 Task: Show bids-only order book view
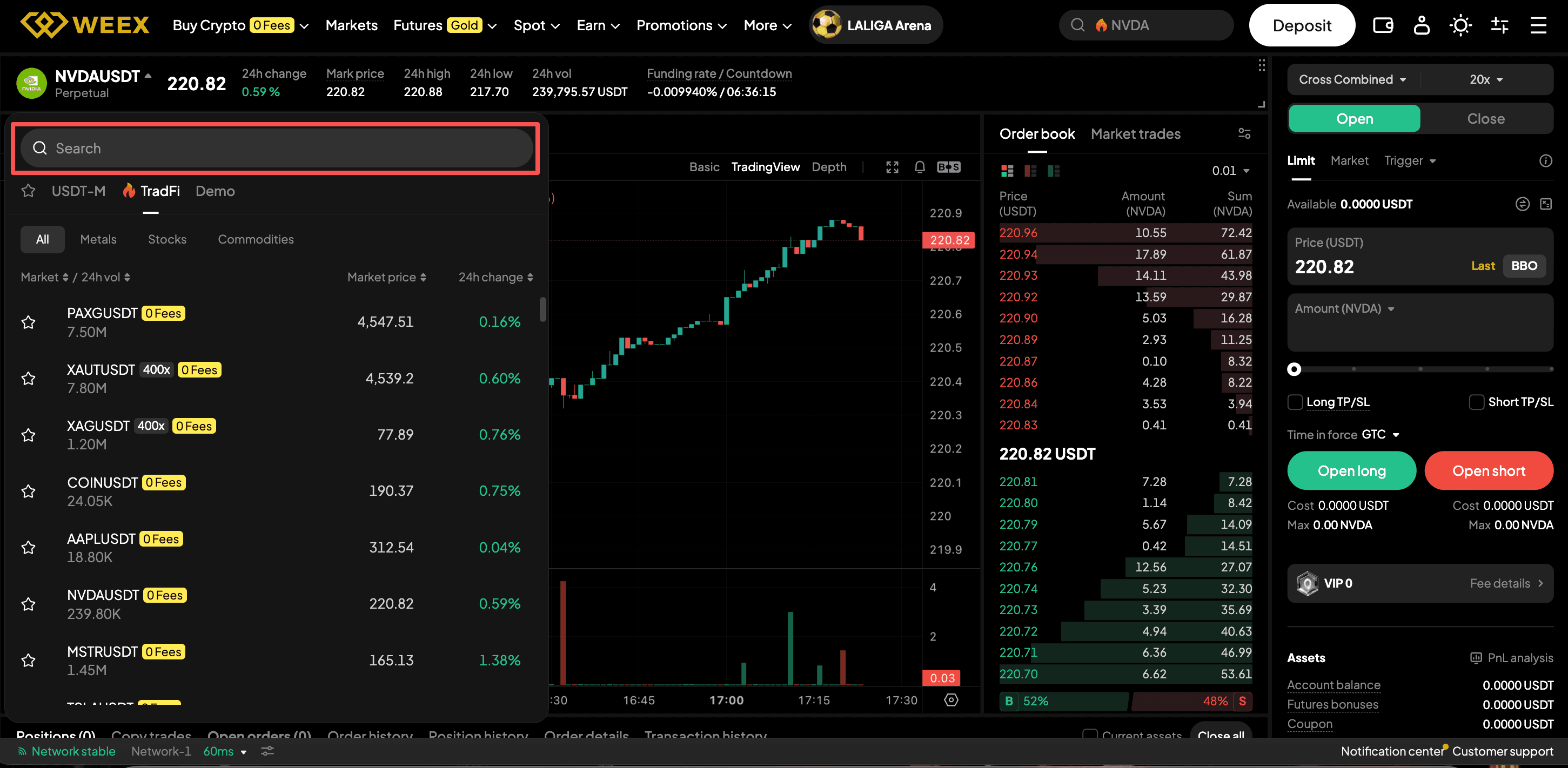pyautogui.click(x=1054, y=171)
